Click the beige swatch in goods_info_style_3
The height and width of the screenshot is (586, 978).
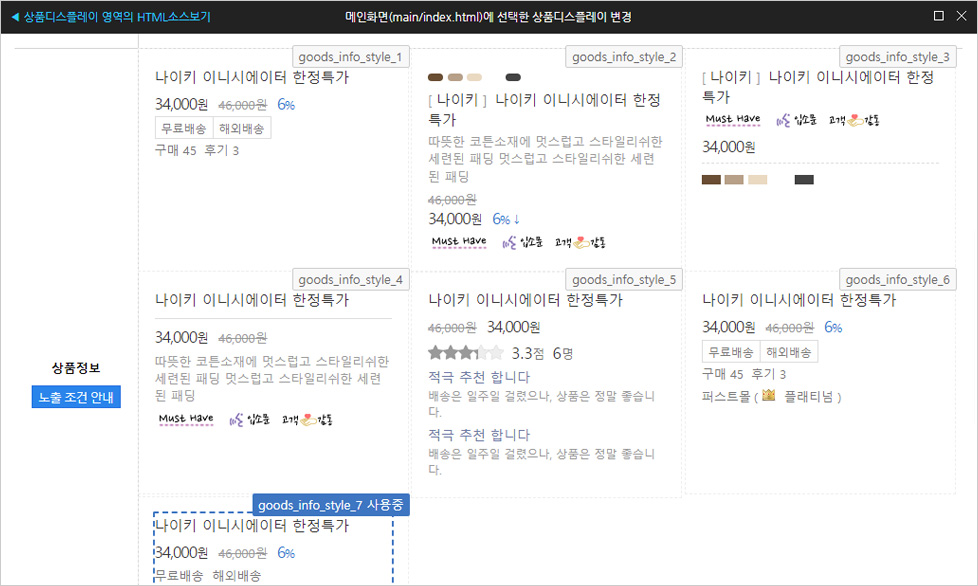[x=757, y=180]
